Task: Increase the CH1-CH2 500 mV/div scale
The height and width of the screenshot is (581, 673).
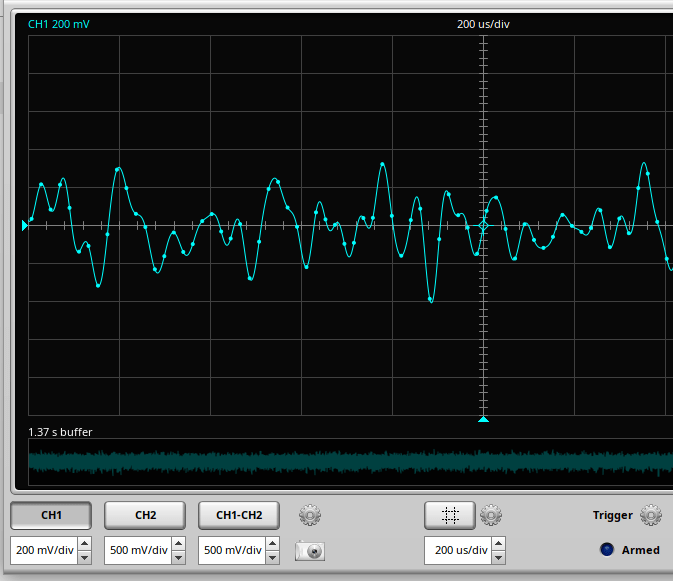Action: (273, 544)
